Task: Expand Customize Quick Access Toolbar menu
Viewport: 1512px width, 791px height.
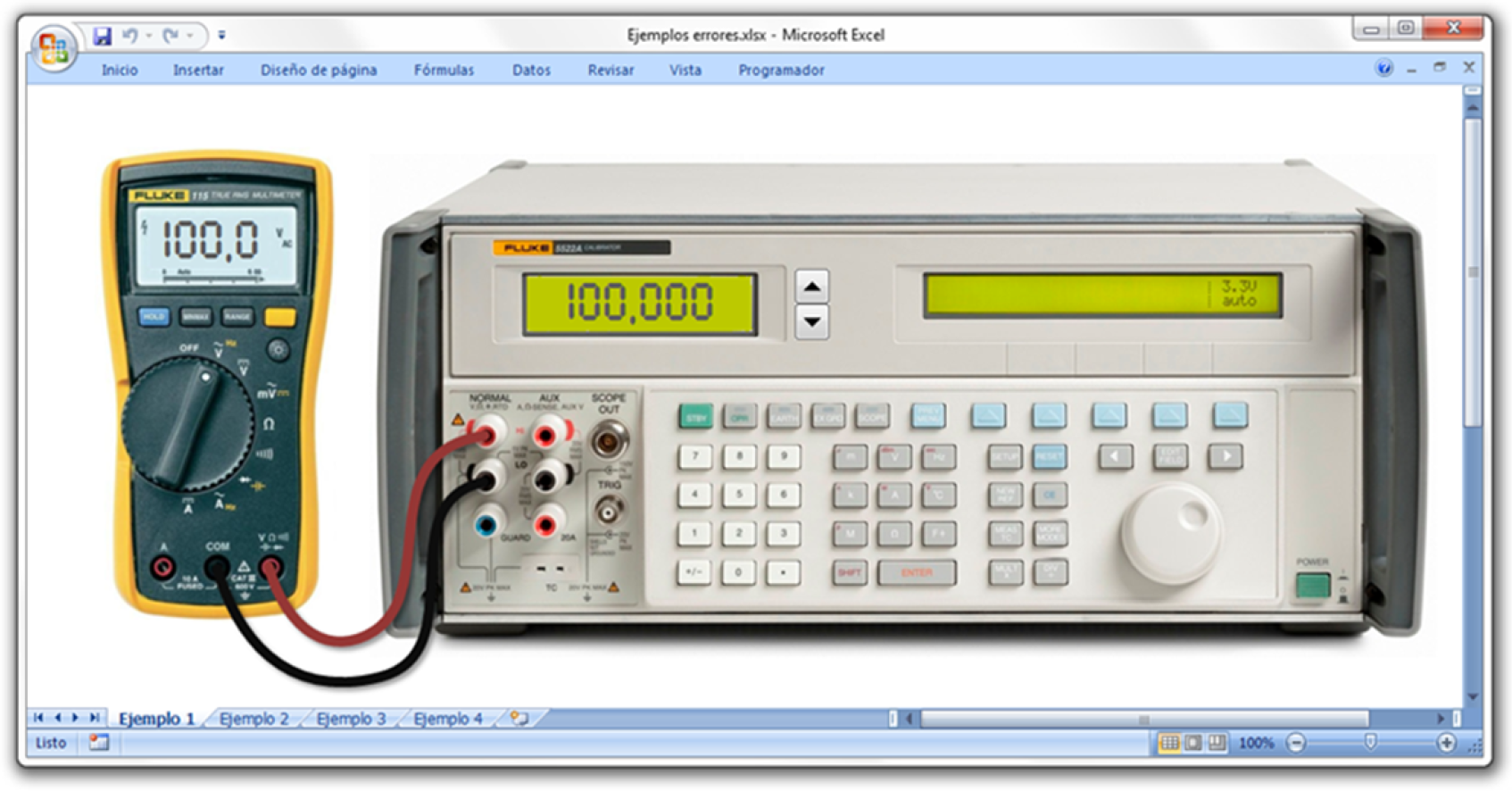Action: 221,36
